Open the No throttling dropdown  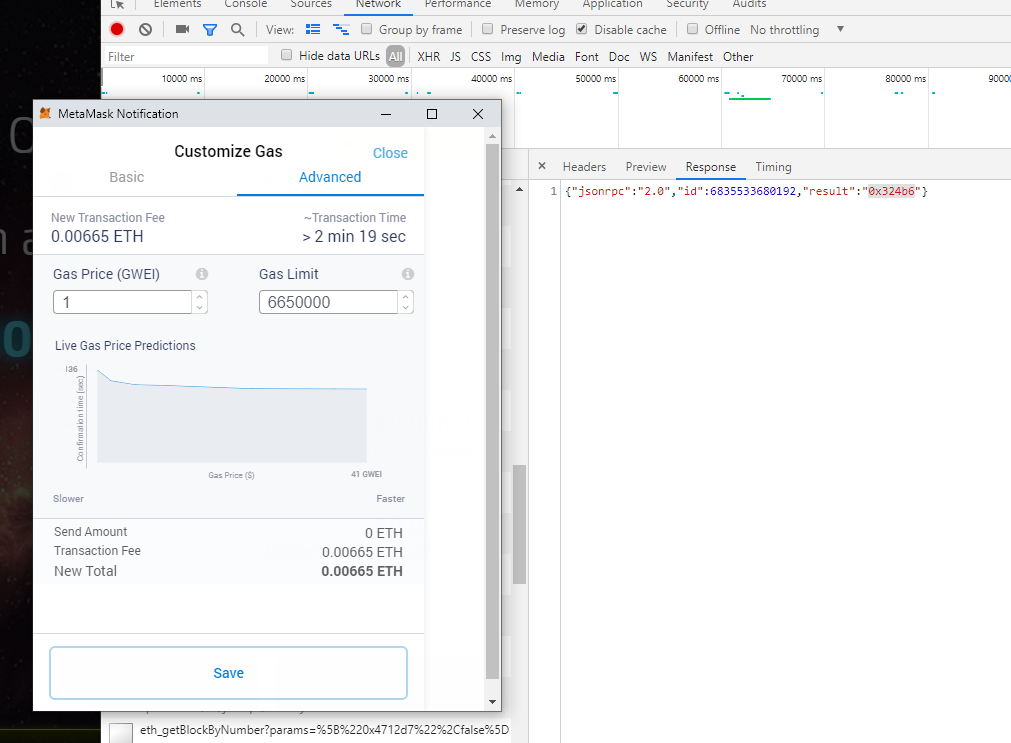[x=797, y=30]
